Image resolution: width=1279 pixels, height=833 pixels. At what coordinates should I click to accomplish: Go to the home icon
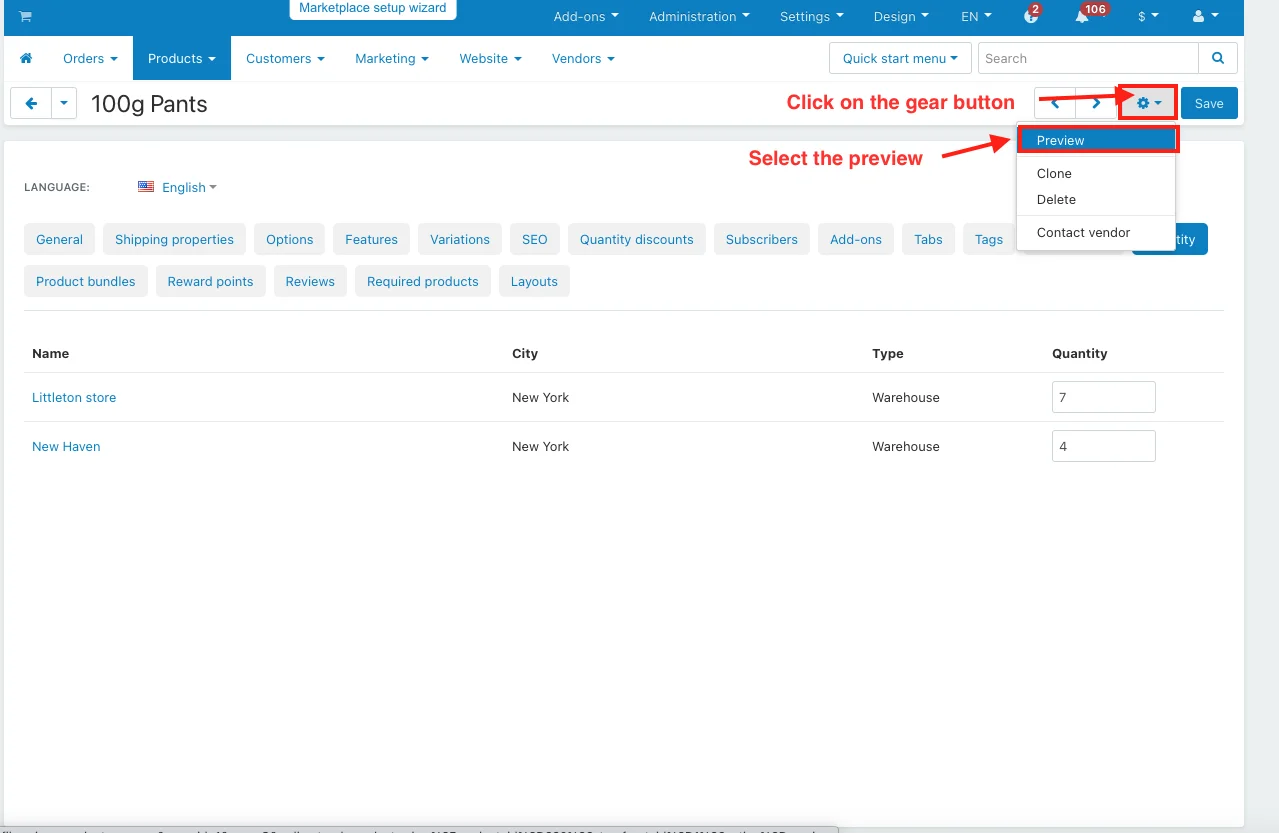27,59
